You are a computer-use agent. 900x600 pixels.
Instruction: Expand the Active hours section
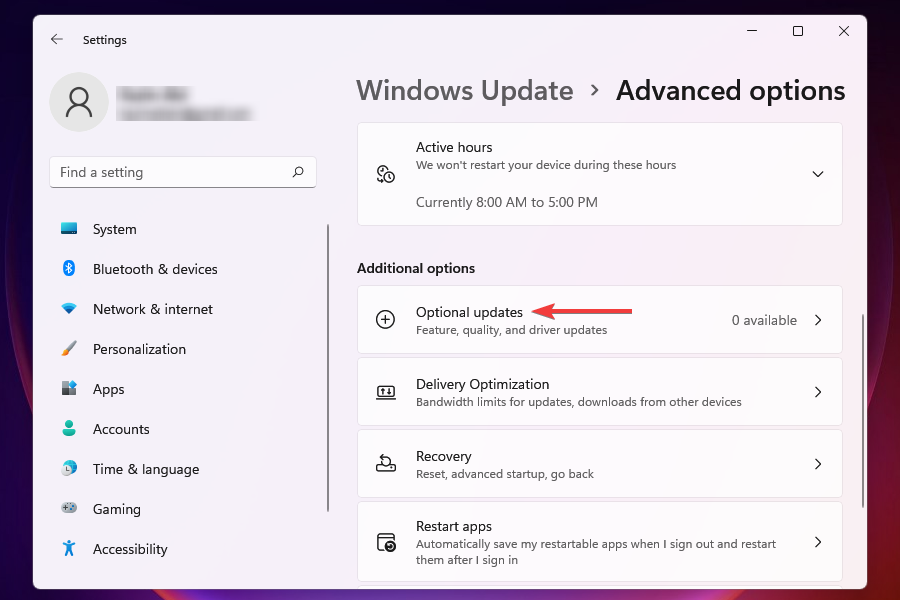click(x=817, y=174)
